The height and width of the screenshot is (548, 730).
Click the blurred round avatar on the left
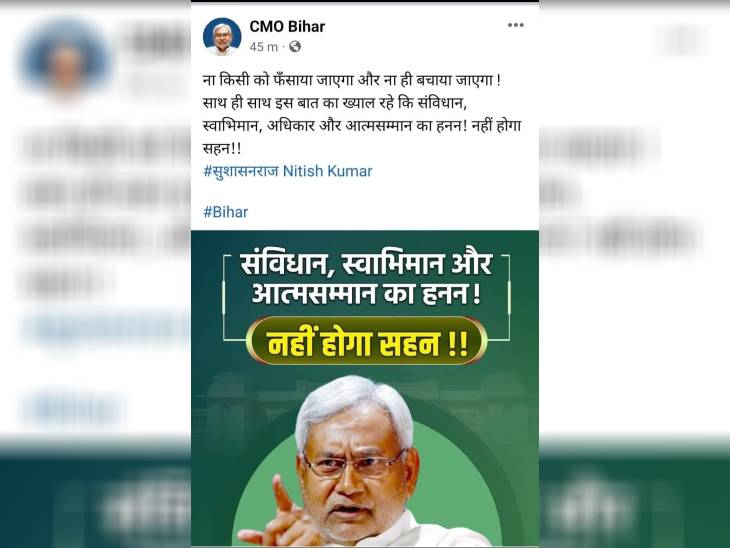click(x=64, y=59)
